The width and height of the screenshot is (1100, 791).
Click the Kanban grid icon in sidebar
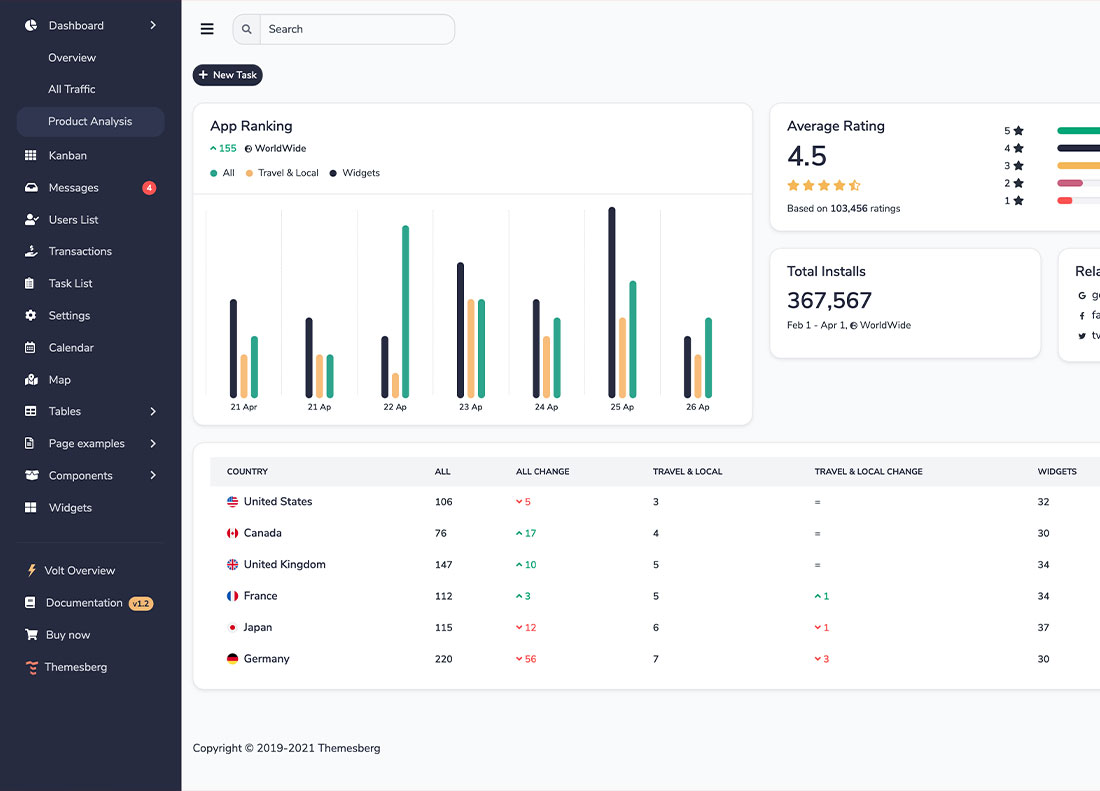coord(30,156)
